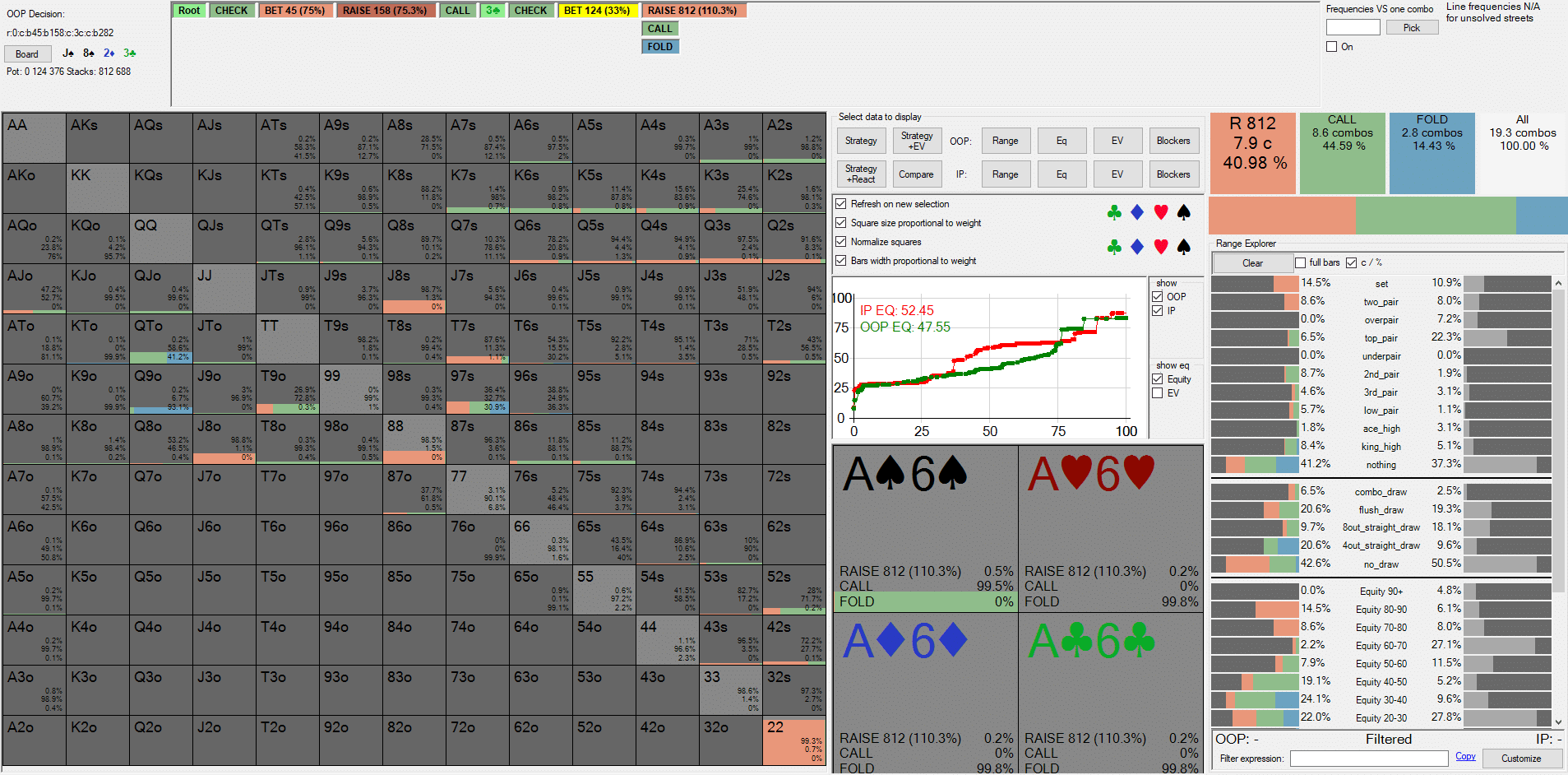Click the red heart icon in the top suit row

point(1160,213)
